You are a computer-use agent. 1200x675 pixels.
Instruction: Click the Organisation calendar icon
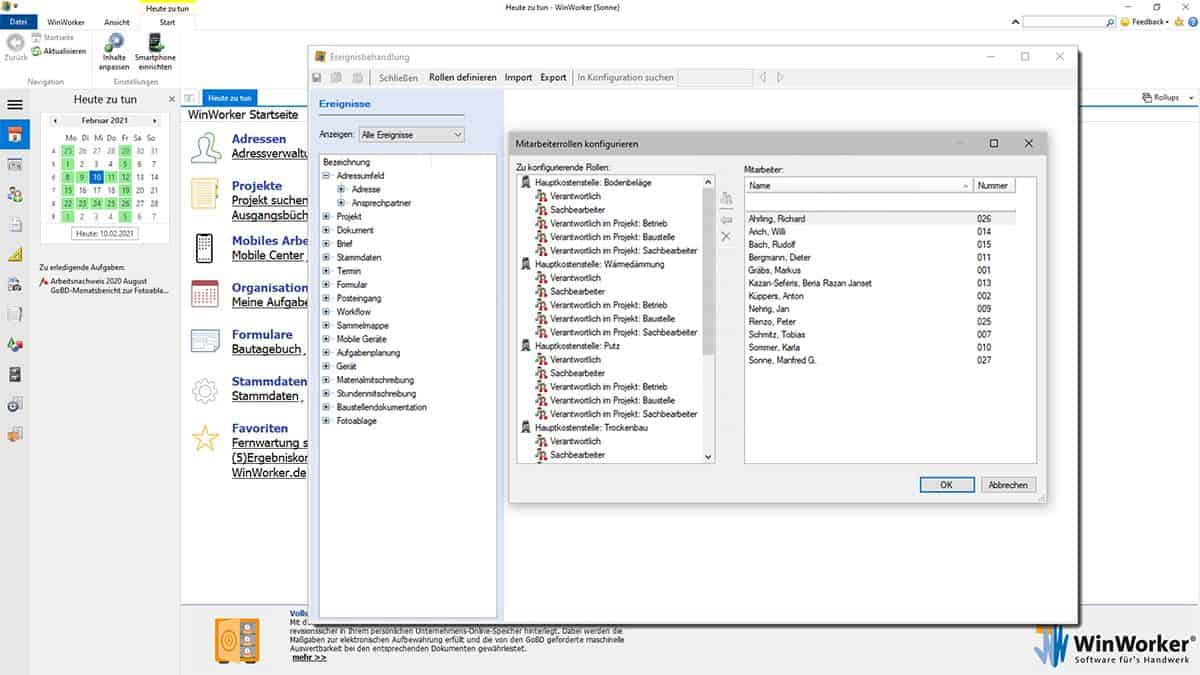[x=205, y=294]
